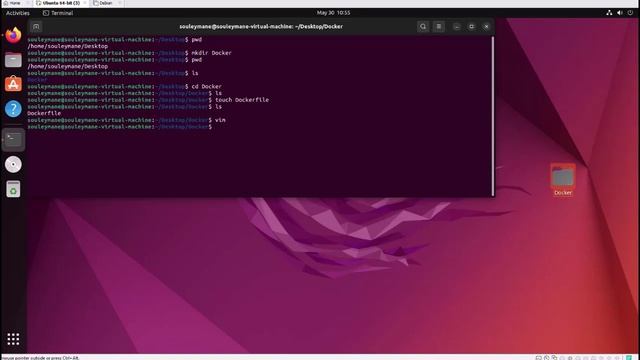Screen dimensions: 640x360
Task: Click the volume icon in the top bar
Action: (620, 13)
